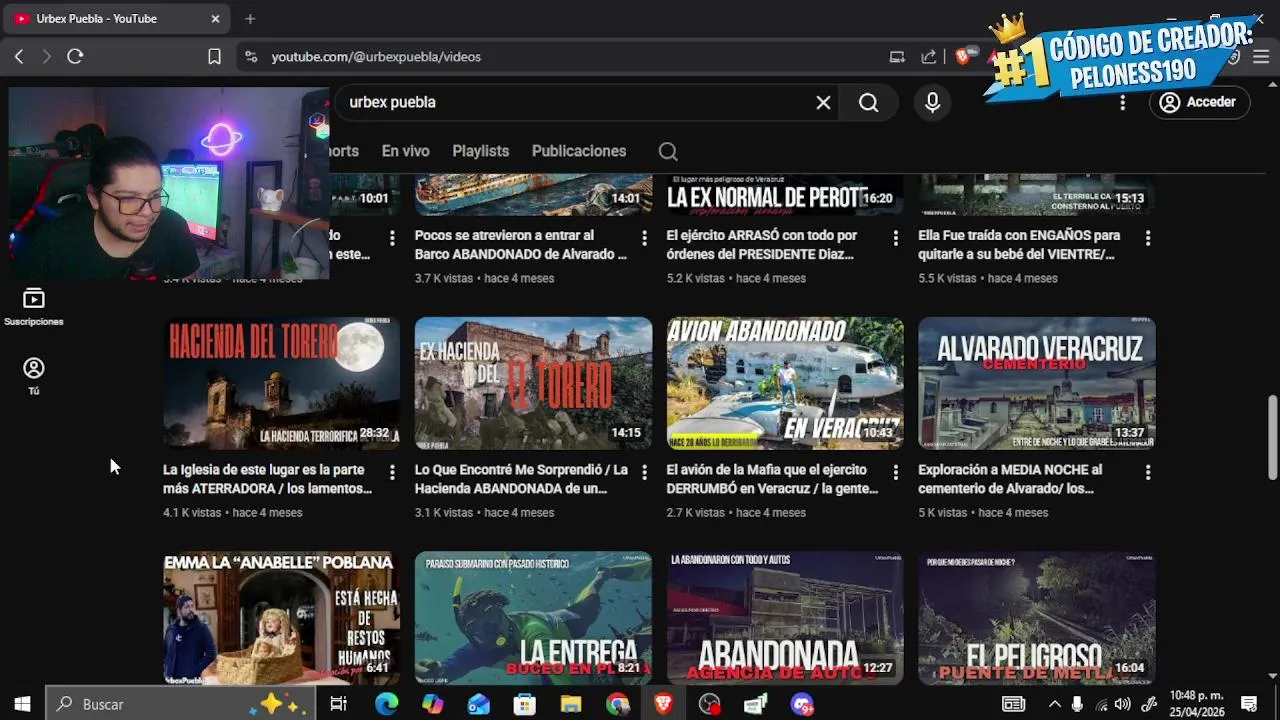This screenshot has width=1280, height=720.
Task: Play El Peligroso Puente de Metla thumbnail
Action: pos(1037,617)
